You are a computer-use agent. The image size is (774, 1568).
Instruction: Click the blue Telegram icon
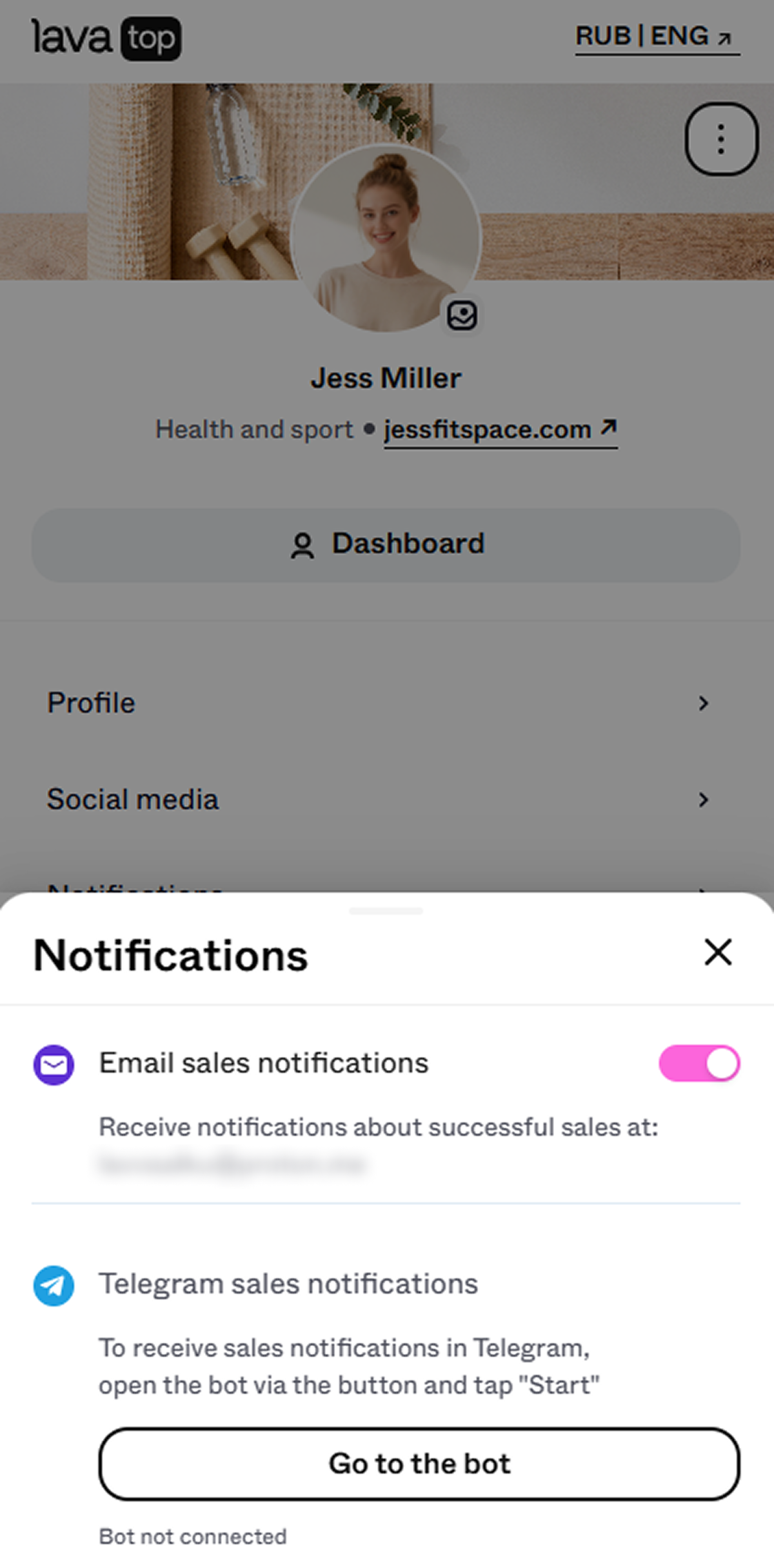(x=54, y=1285)
